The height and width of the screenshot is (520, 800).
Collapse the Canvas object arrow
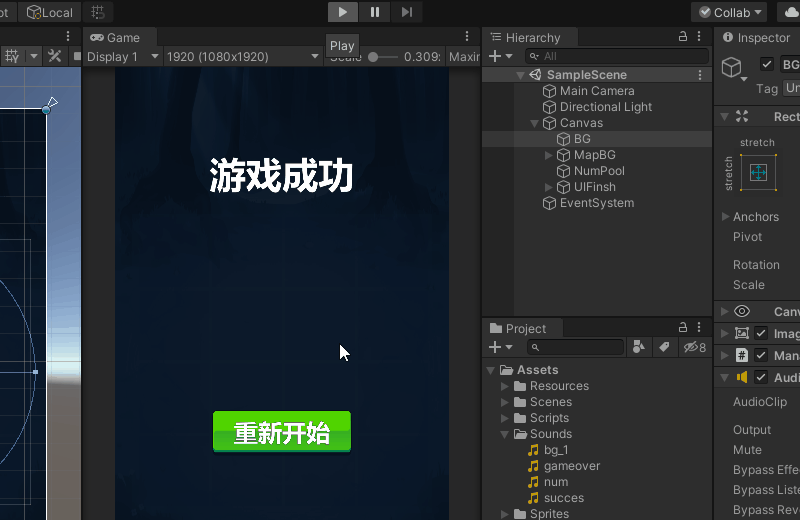point(534,123)
